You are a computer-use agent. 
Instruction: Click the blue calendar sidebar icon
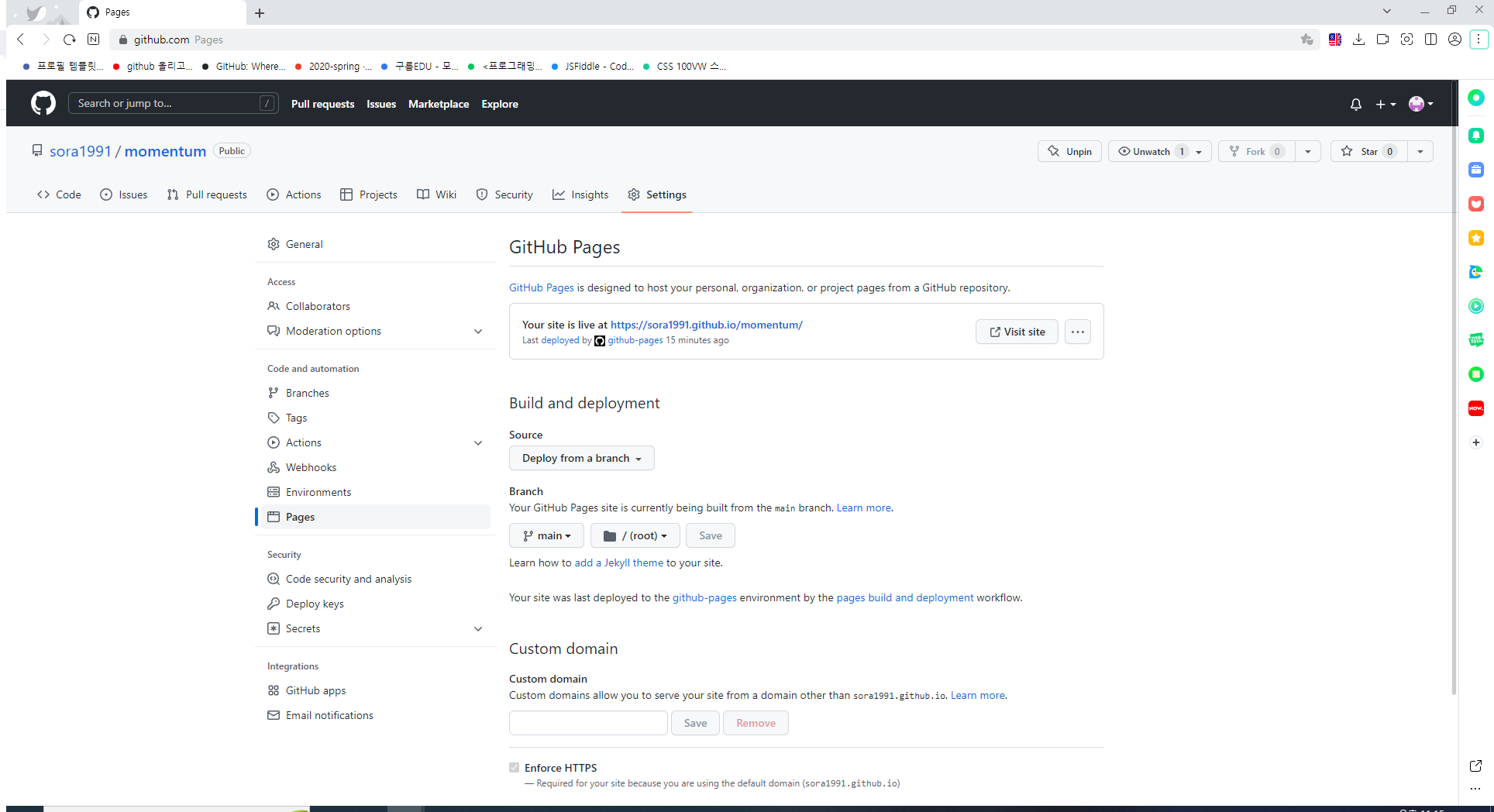[1476, 170]
